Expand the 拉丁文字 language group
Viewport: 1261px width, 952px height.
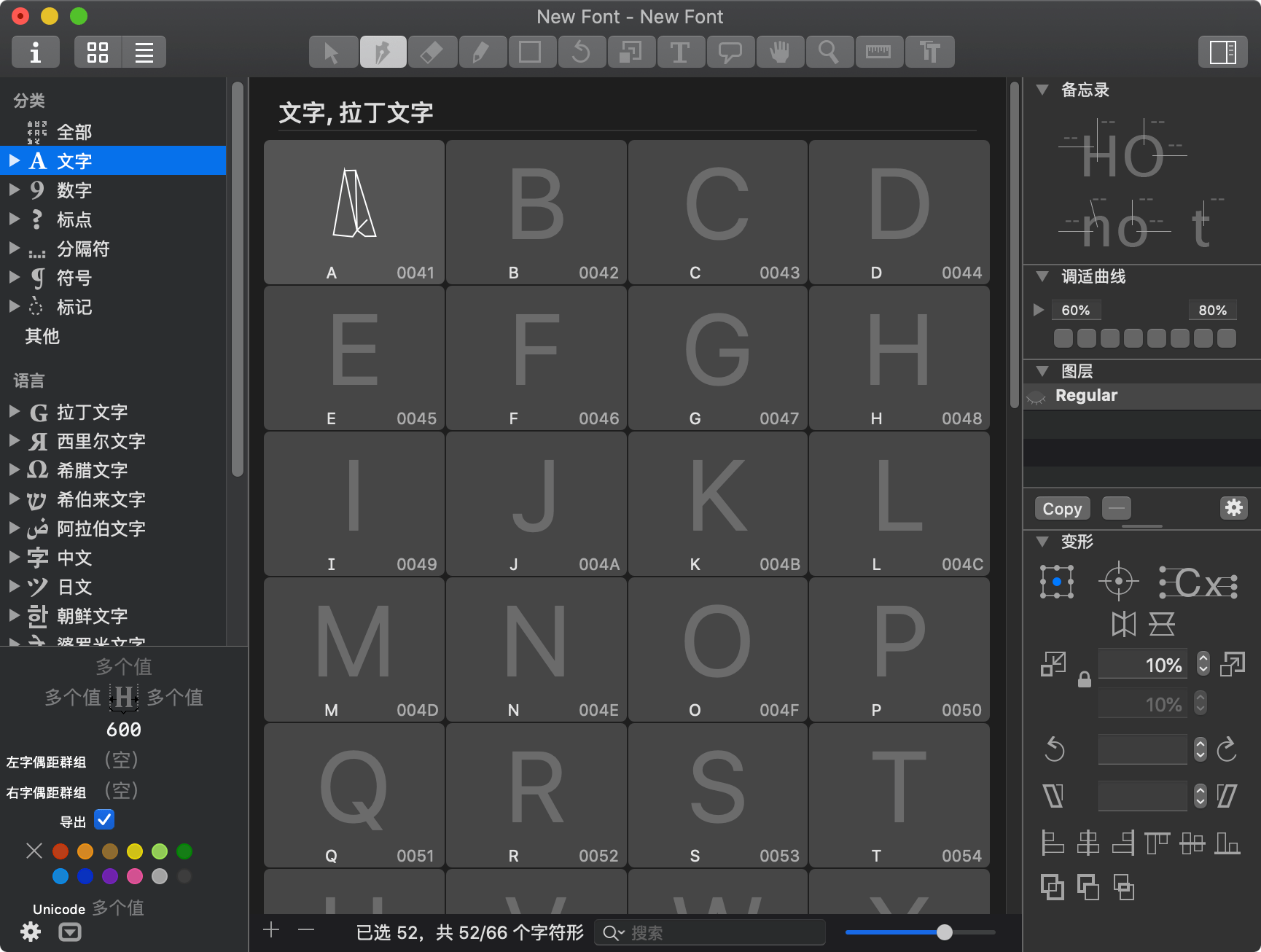(x=15, y=411)
